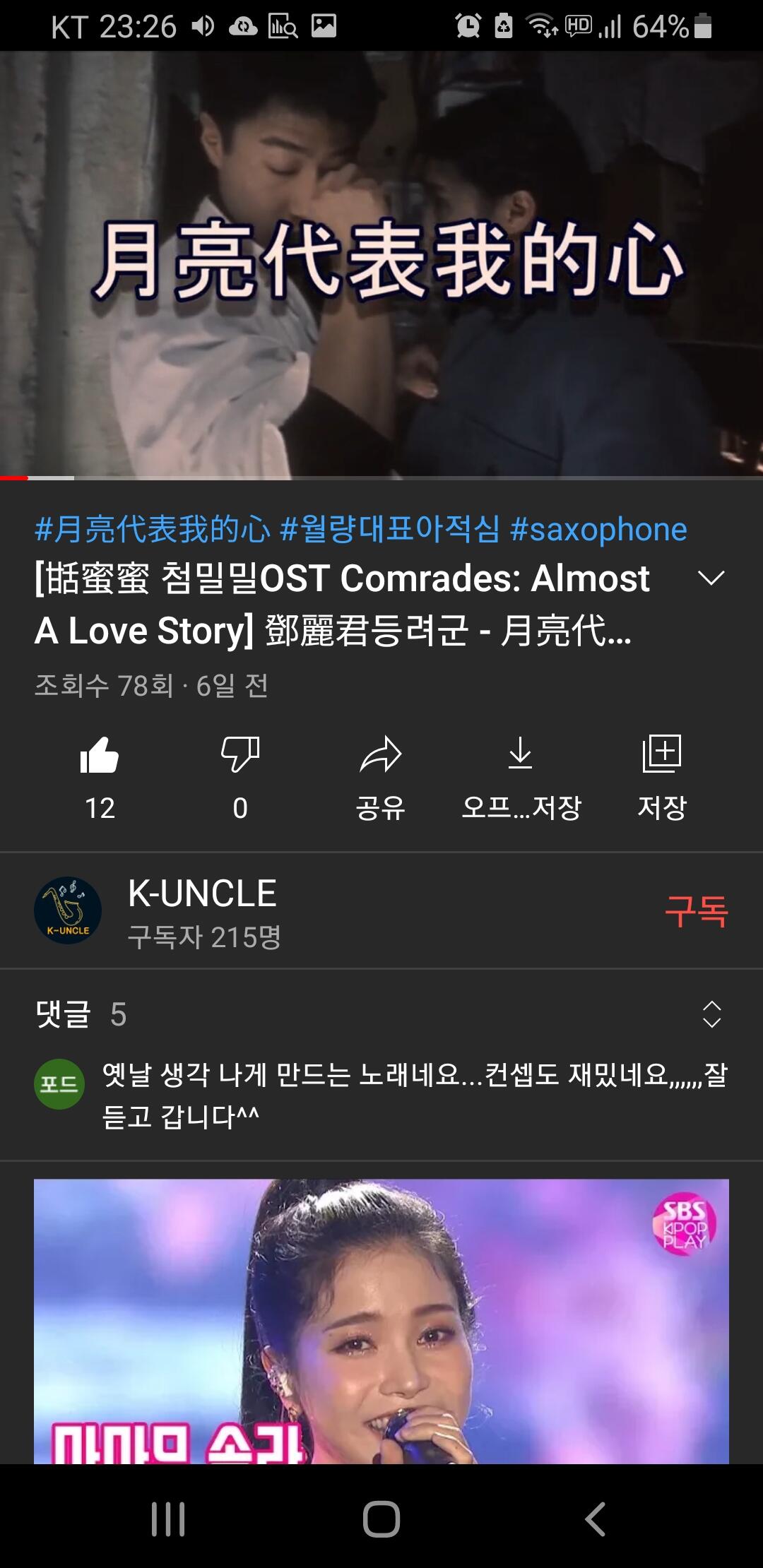Open the #月亮代表我的心 hashtag link
The width and height of the screenshot is (763, 1568).
(x=152, y=529)
